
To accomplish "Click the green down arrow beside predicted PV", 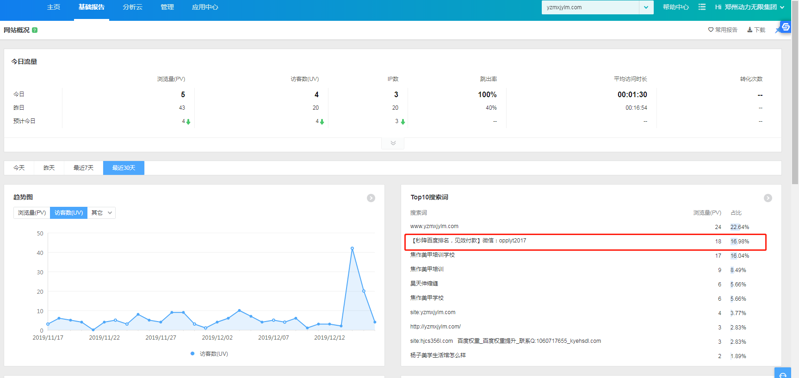I will [188, 122].
